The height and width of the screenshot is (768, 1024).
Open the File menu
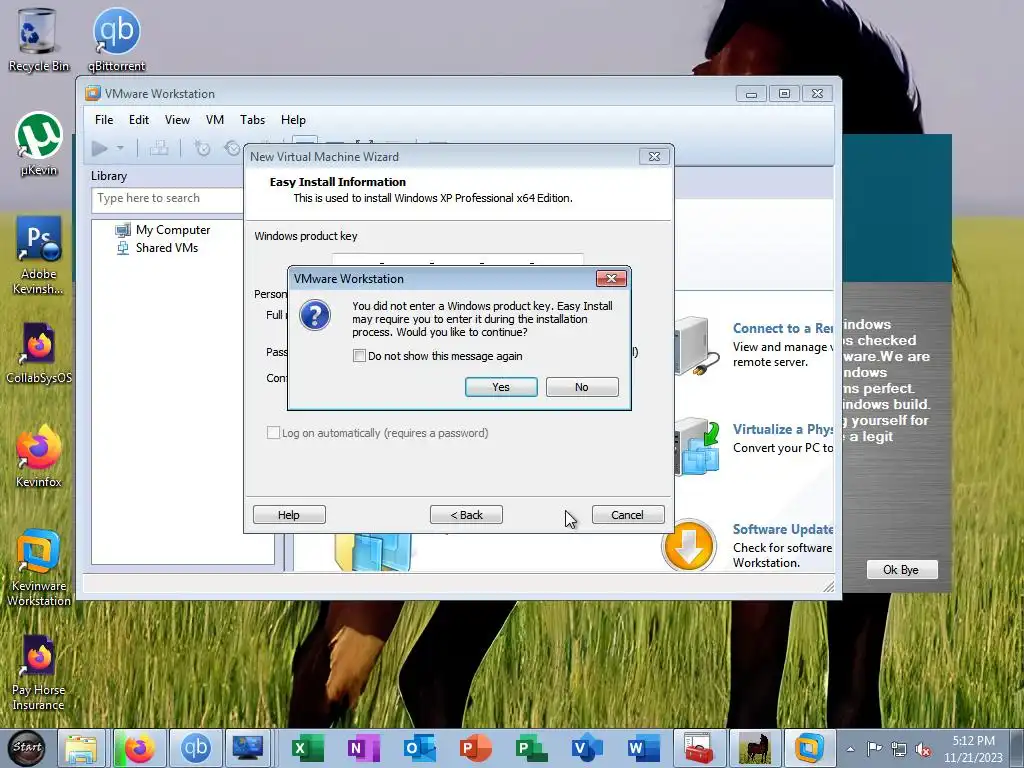(104, 120)
